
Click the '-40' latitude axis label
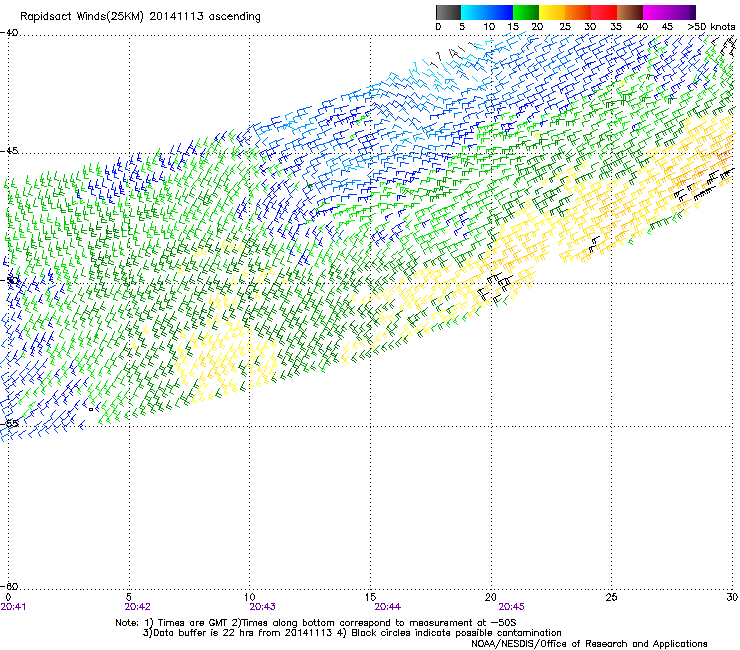[9, 33]
